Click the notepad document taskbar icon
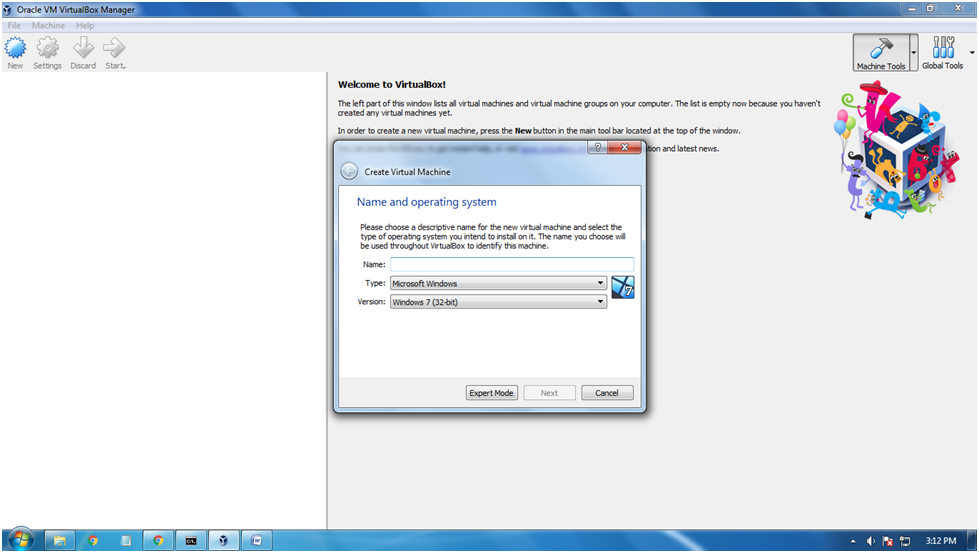The width and height of the screenshot is (979, 553). (125, 541)
